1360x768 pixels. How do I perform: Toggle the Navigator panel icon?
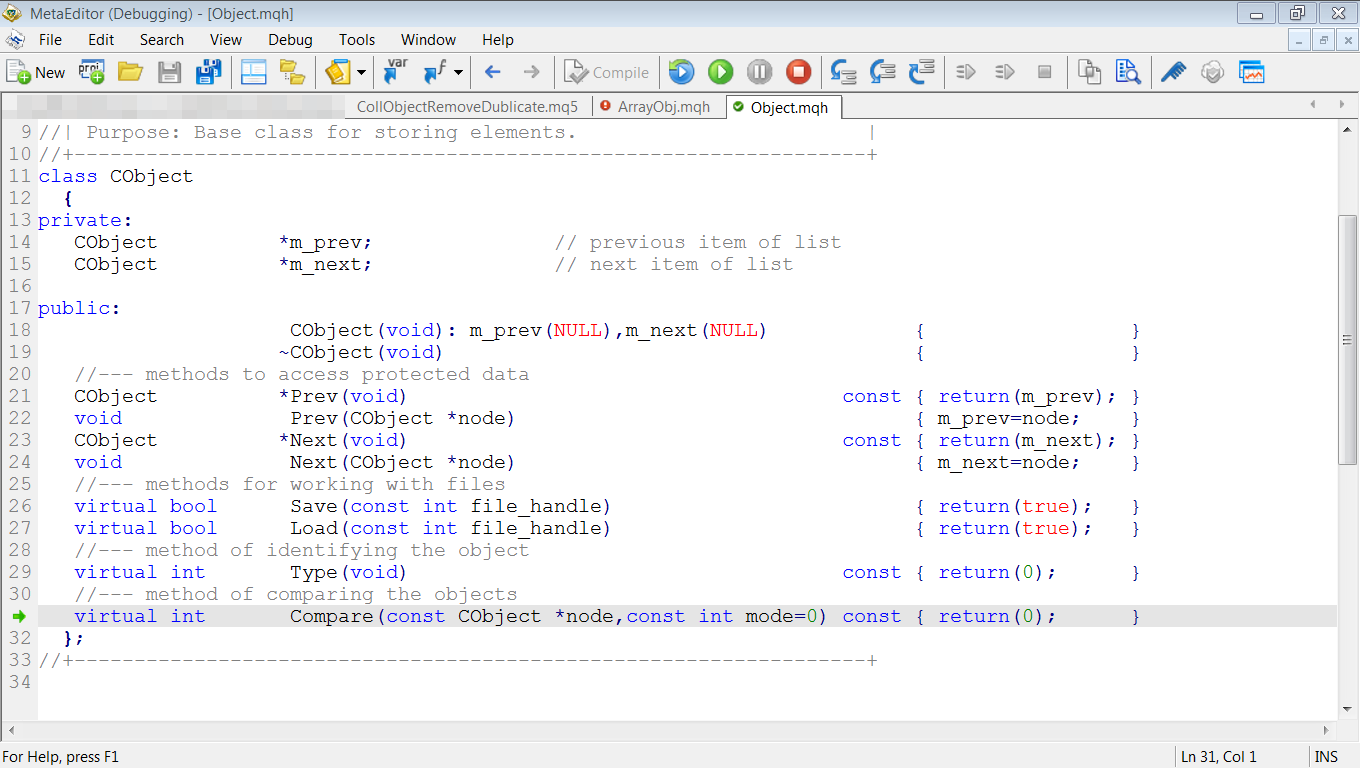pyautogui.click(x=254, y=72)
